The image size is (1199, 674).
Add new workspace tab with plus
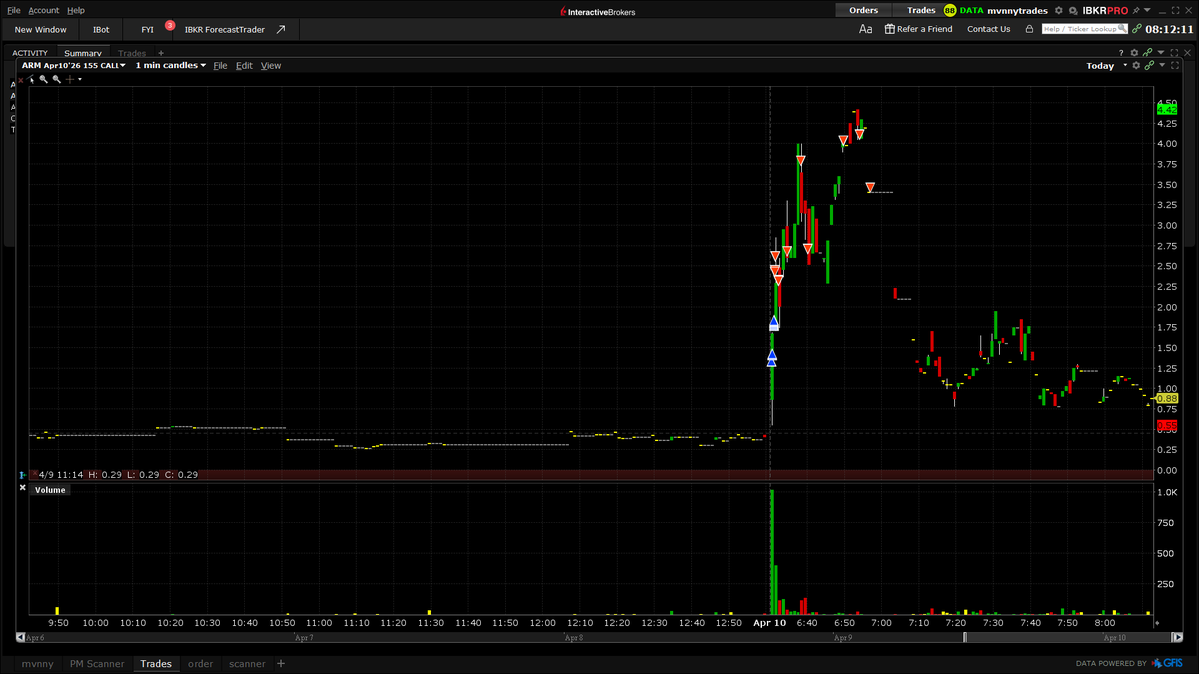281,664
